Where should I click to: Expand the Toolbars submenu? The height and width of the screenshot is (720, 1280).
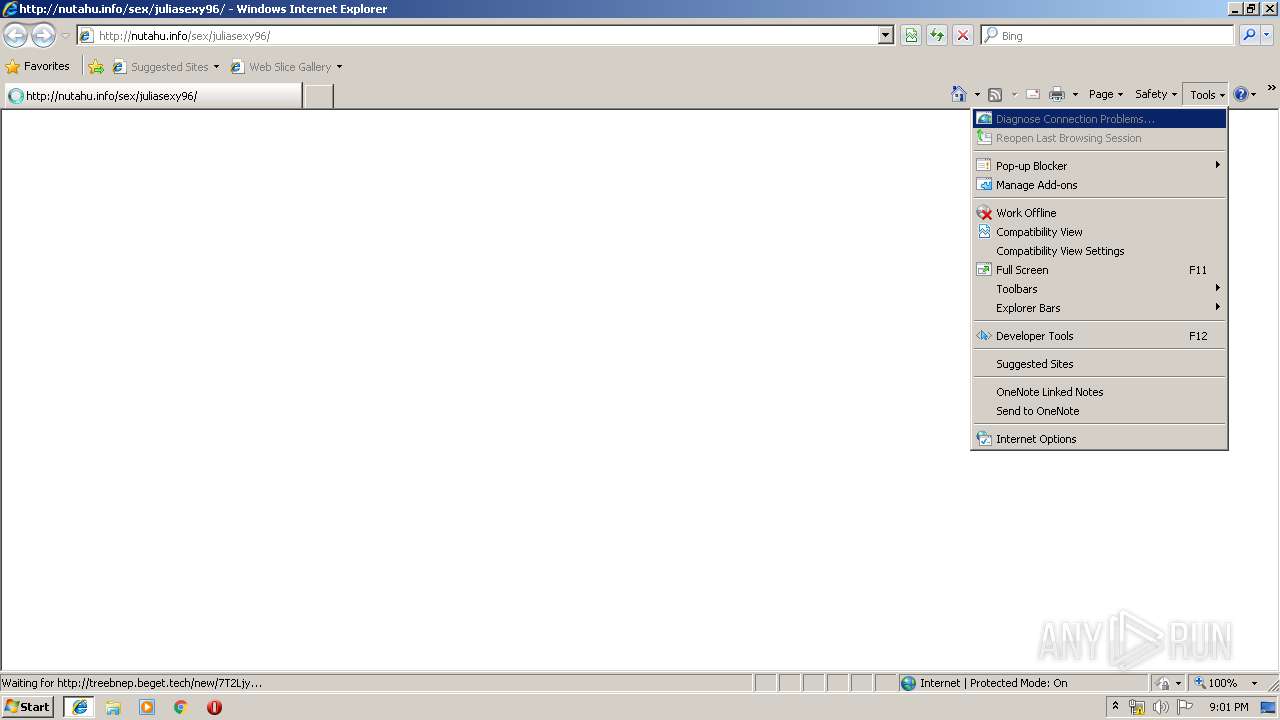click(1099, 289)
